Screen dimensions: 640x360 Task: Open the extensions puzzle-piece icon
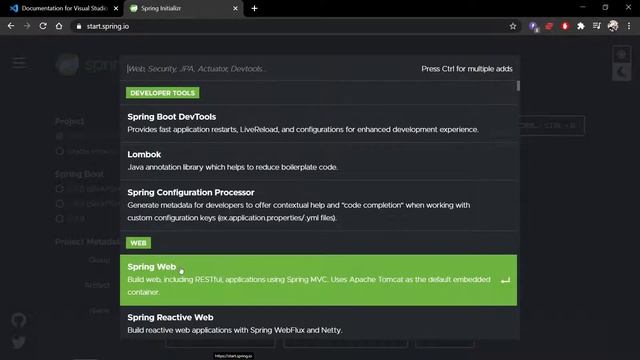pos(580,26)
